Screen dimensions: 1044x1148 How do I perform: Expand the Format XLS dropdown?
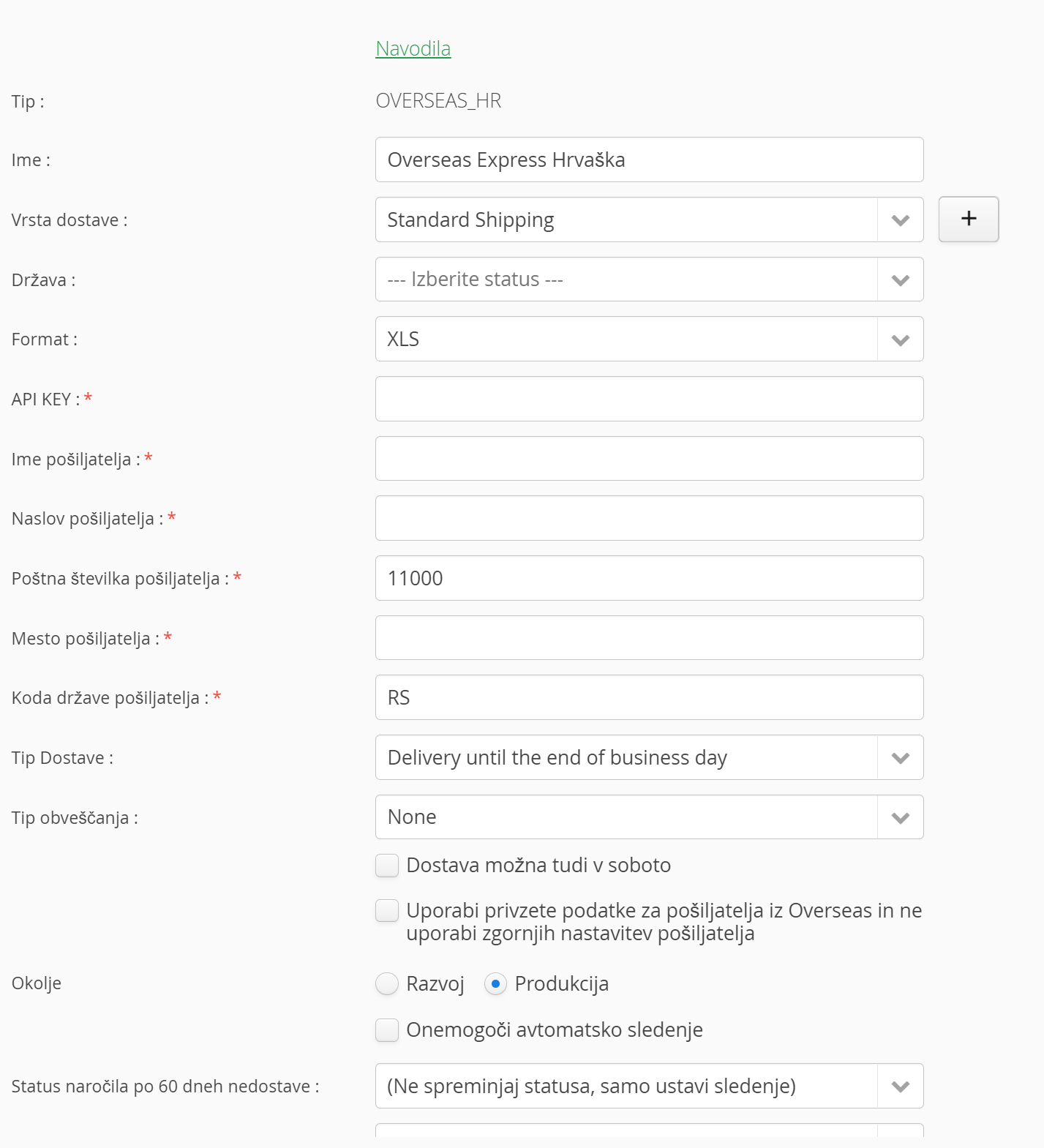[649, 339]
